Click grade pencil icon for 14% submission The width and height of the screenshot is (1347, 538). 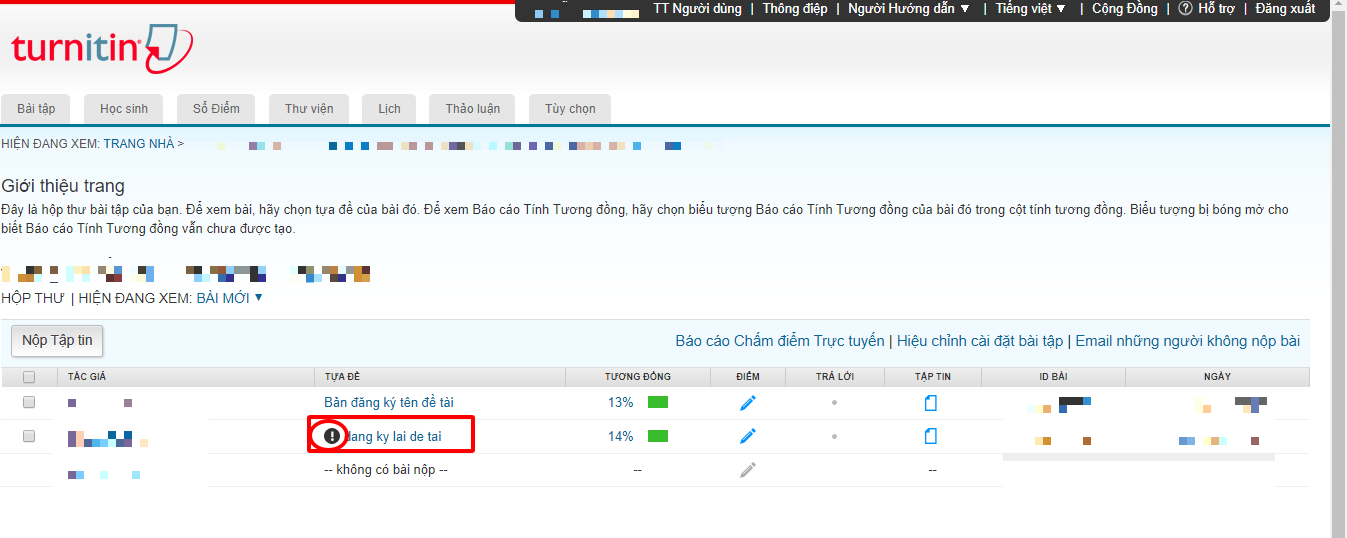(x=748, y=436)
